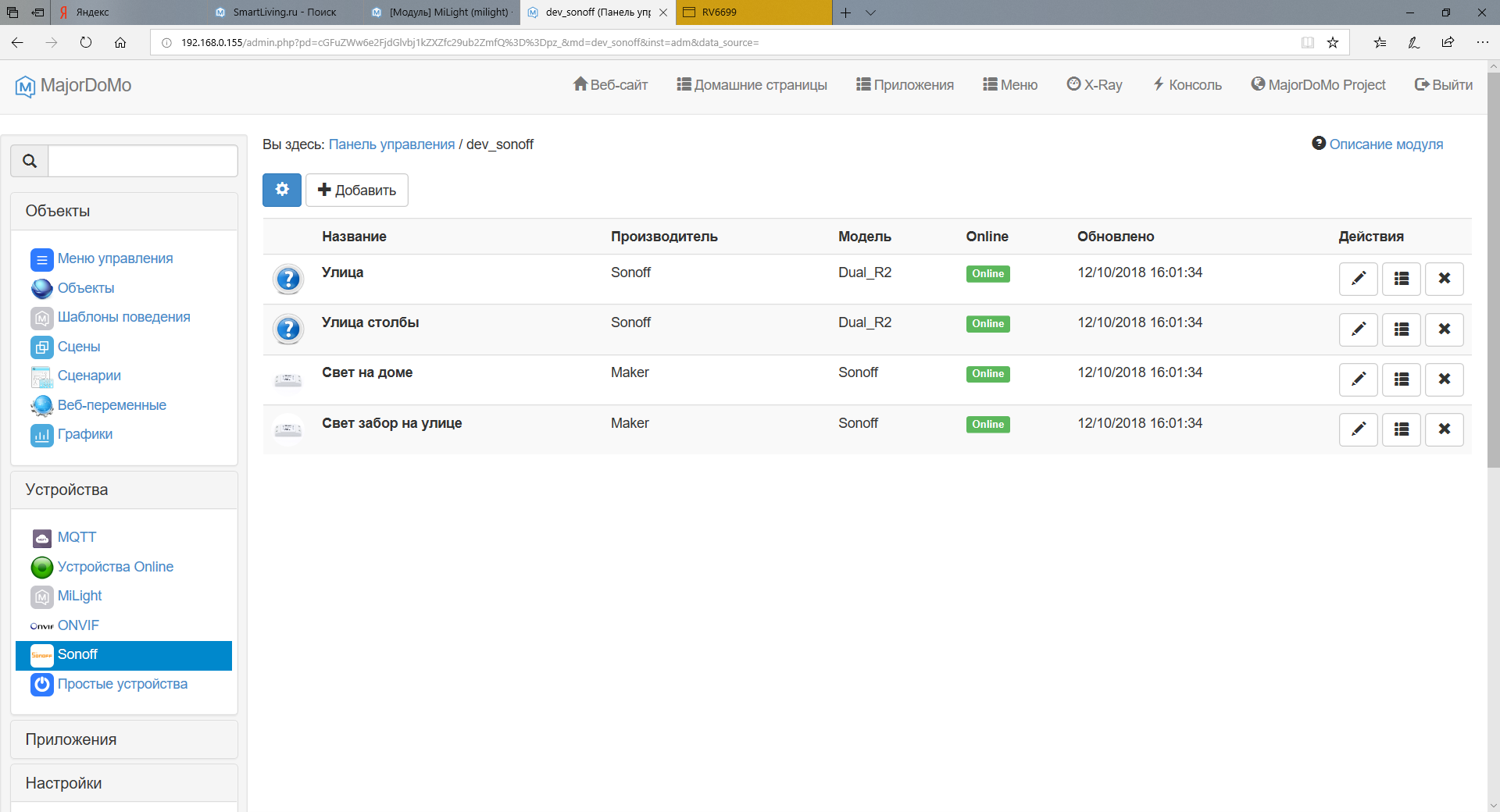Open list view for Свет забор на улице
The width and height of the screenshot is (1500, 812).
coord(1401,429)
